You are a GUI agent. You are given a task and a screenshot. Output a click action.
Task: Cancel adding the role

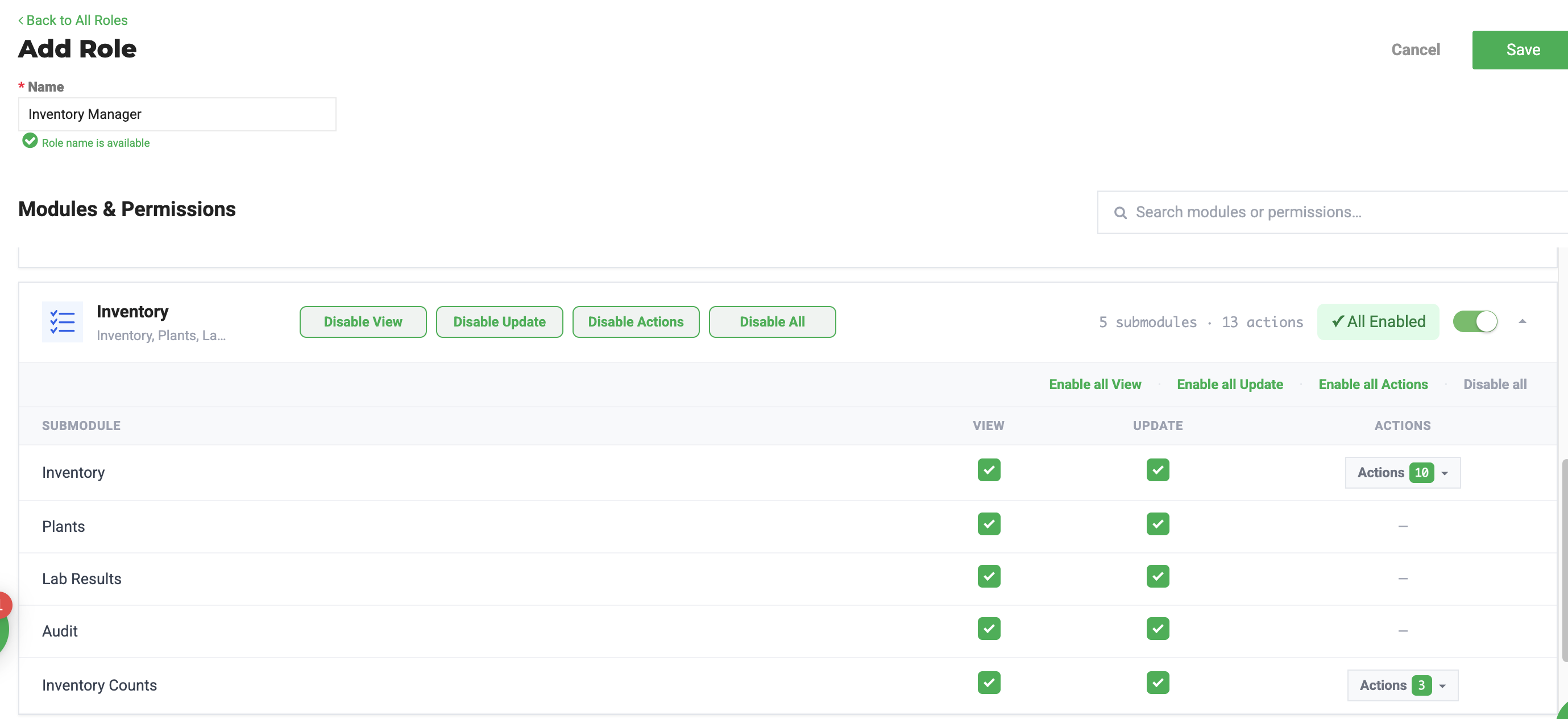click(1415, 50)
